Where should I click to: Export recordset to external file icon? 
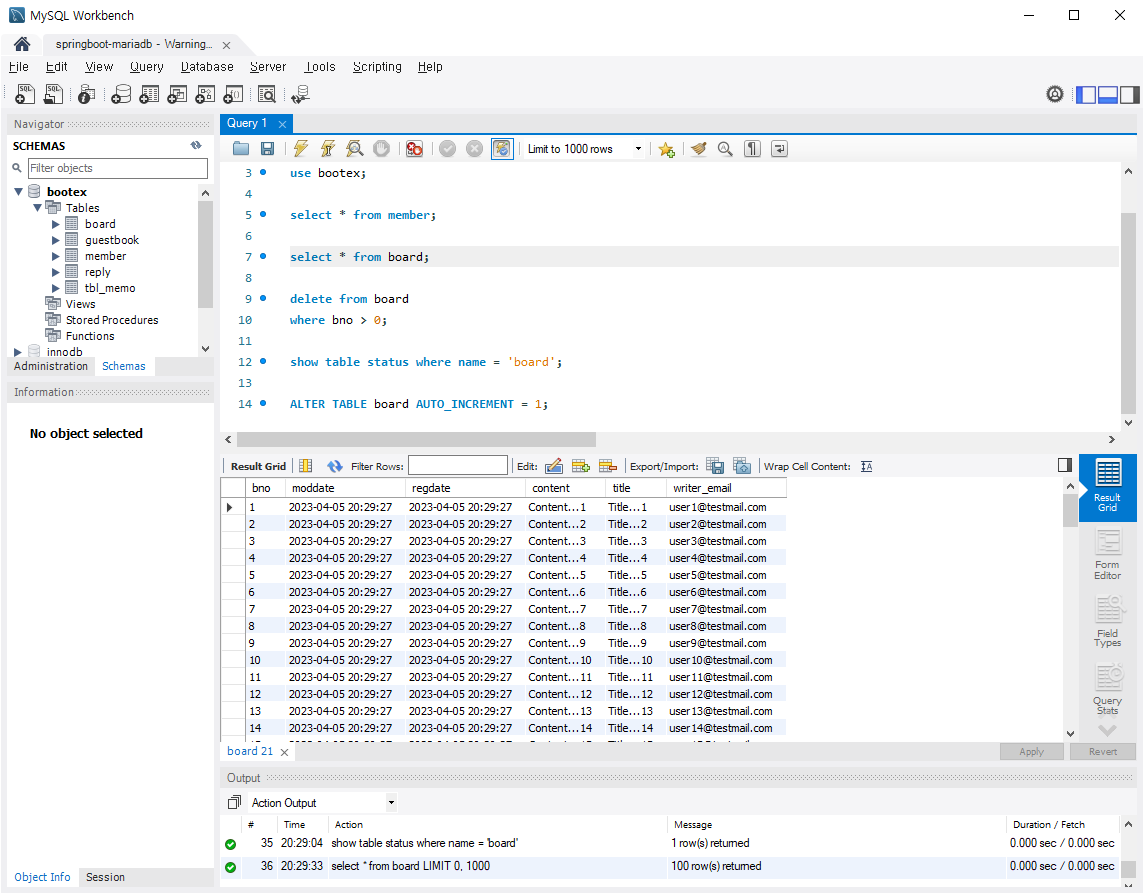click(716, 466)
